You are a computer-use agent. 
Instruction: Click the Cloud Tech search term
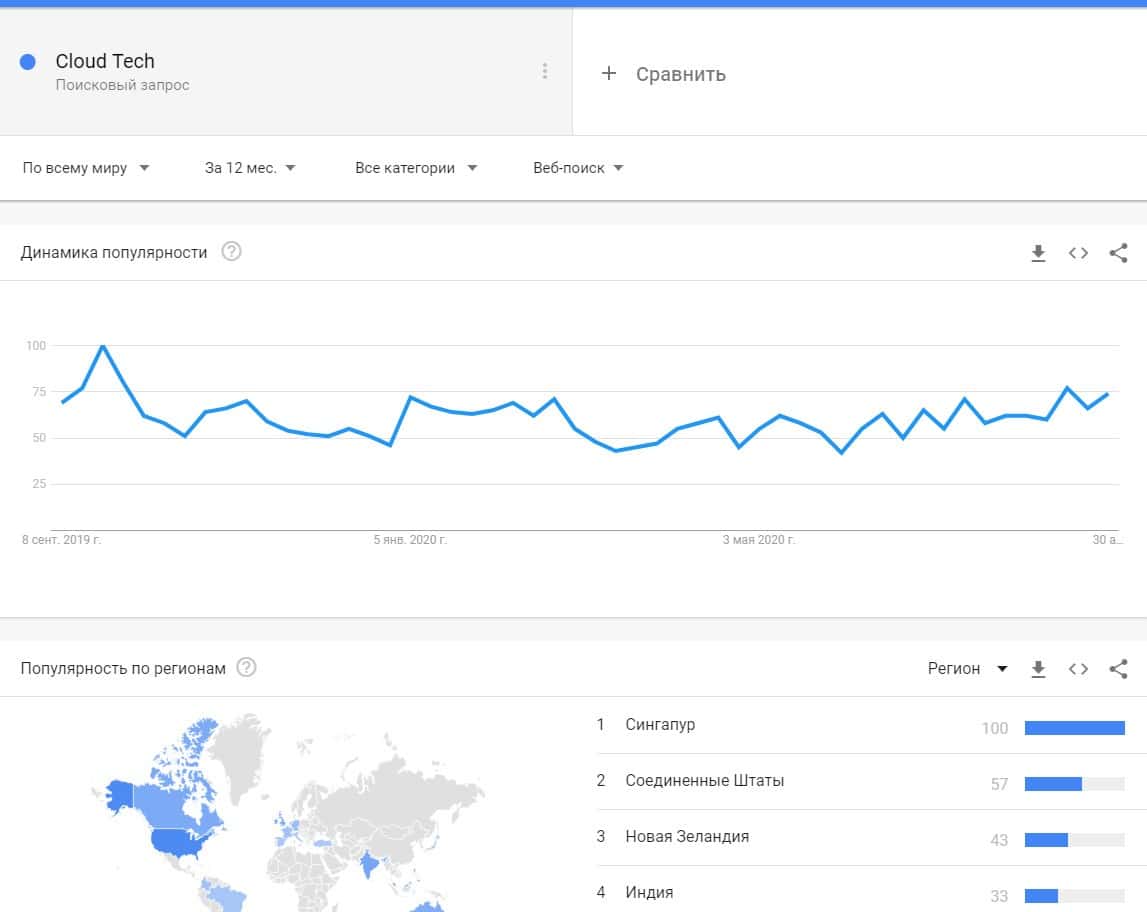coord(105,61)
